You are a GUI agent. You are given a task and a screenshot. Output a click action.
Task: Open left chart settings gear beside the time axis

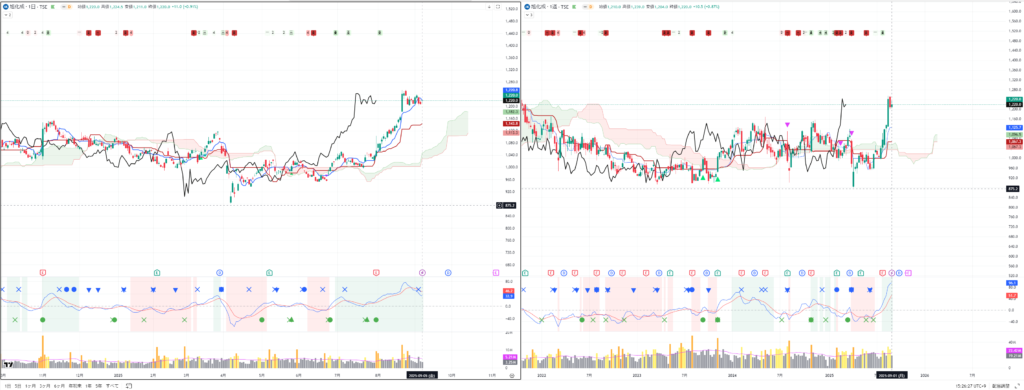(513, 375)
